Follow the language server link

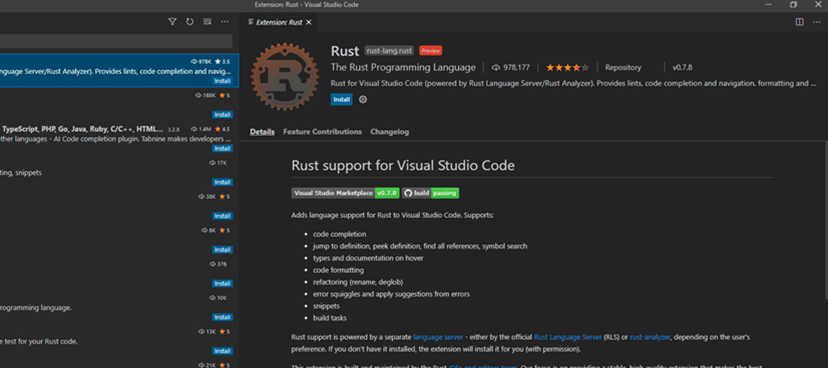[438, 337]
